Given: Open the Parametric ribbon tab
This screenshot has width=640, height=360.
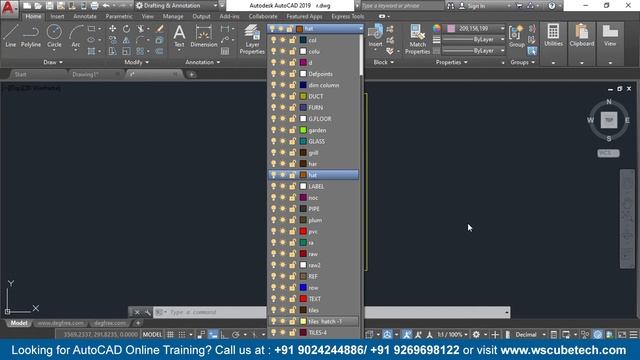Looking at the screenshot, I should click(x=119, y=16).
